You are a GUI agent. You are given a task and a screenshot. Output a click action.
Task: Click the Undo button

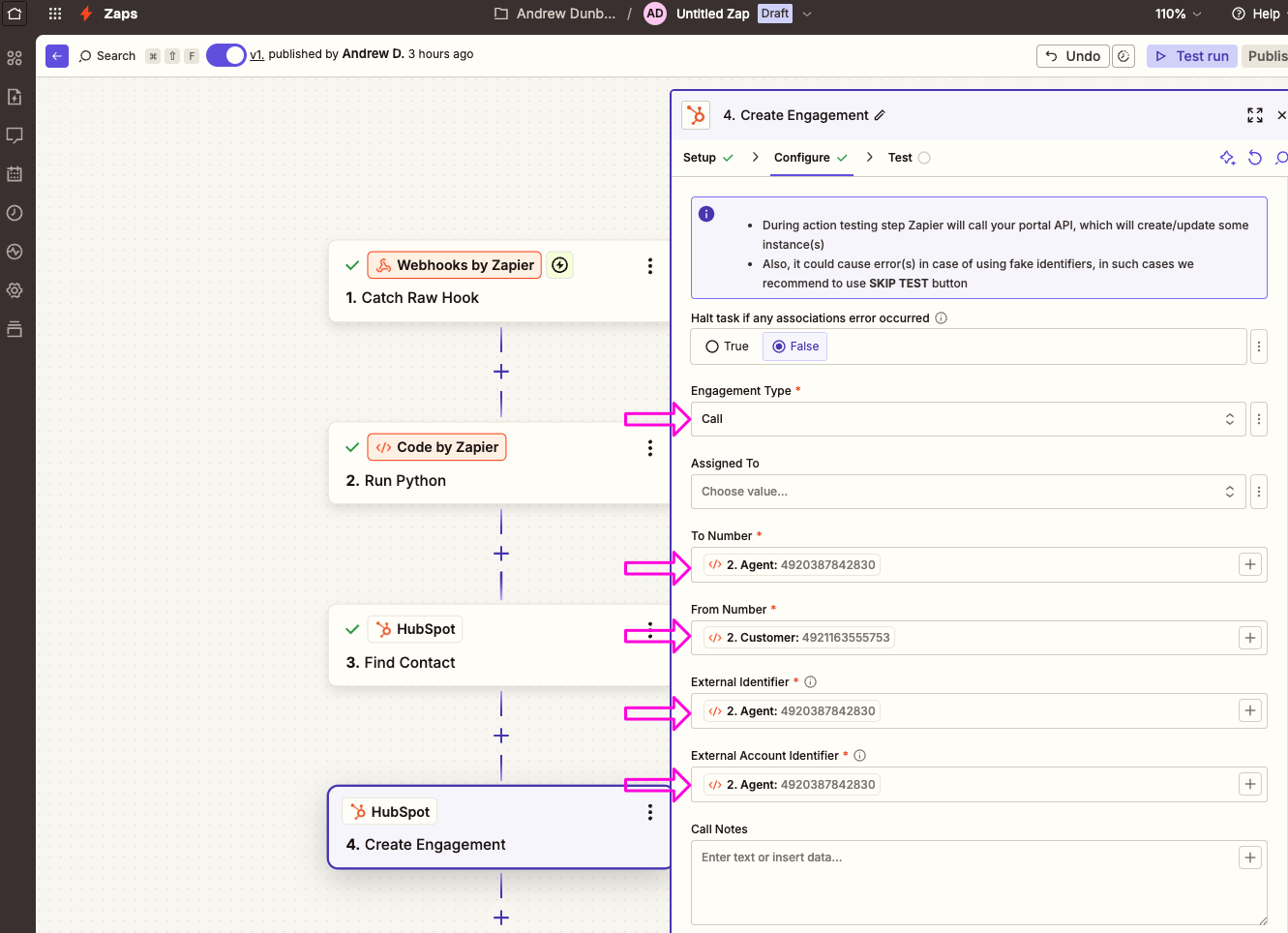1073,56
